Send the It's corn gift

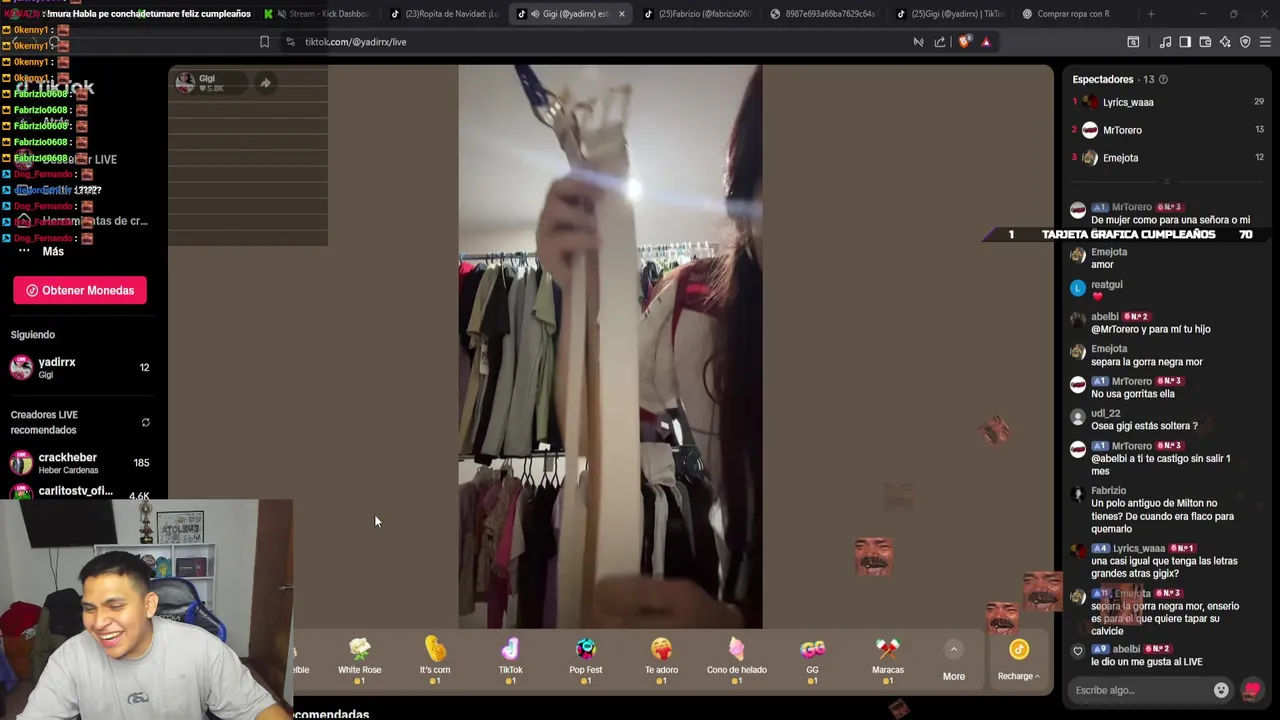pos(435,660)
